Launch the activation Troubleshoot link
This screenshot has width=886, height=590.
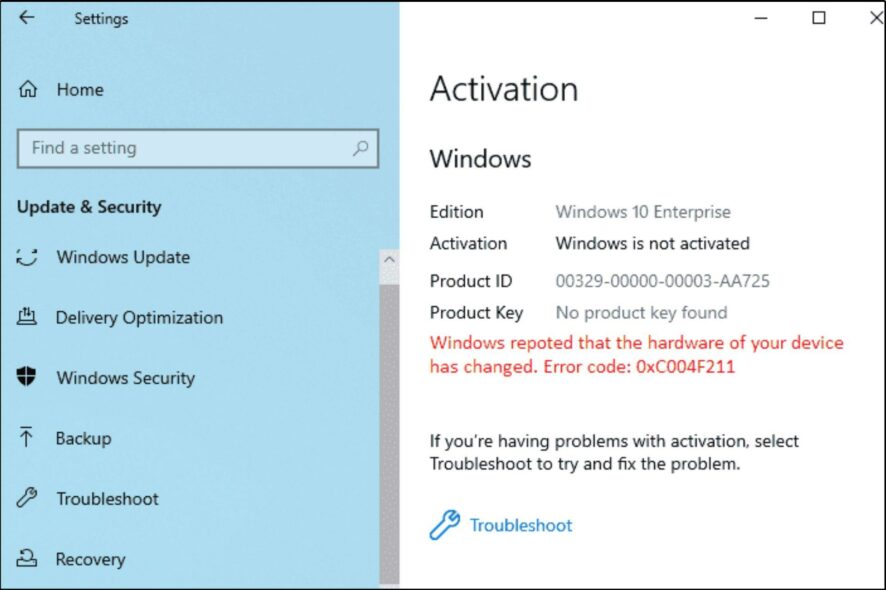click(520, 525)
